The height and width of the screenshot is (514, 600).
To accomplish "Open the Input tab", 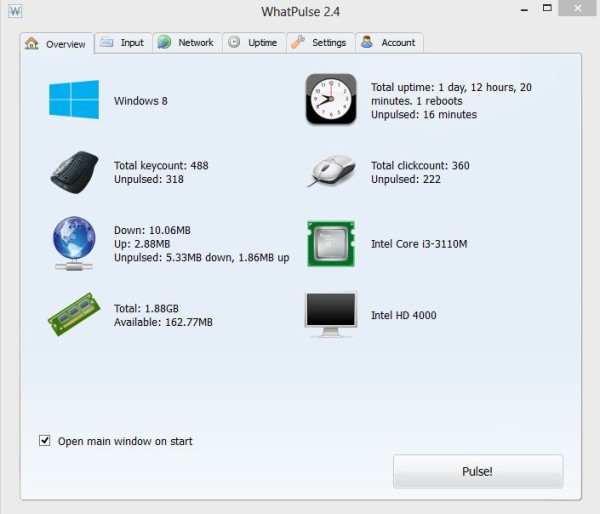I will coord(124,42).
